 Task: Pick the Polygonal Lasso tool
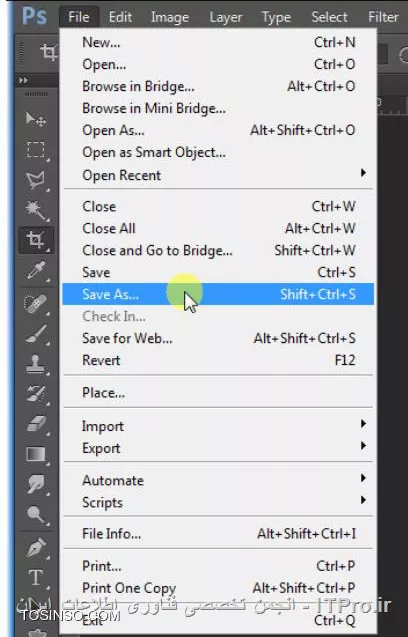point(36,180)
